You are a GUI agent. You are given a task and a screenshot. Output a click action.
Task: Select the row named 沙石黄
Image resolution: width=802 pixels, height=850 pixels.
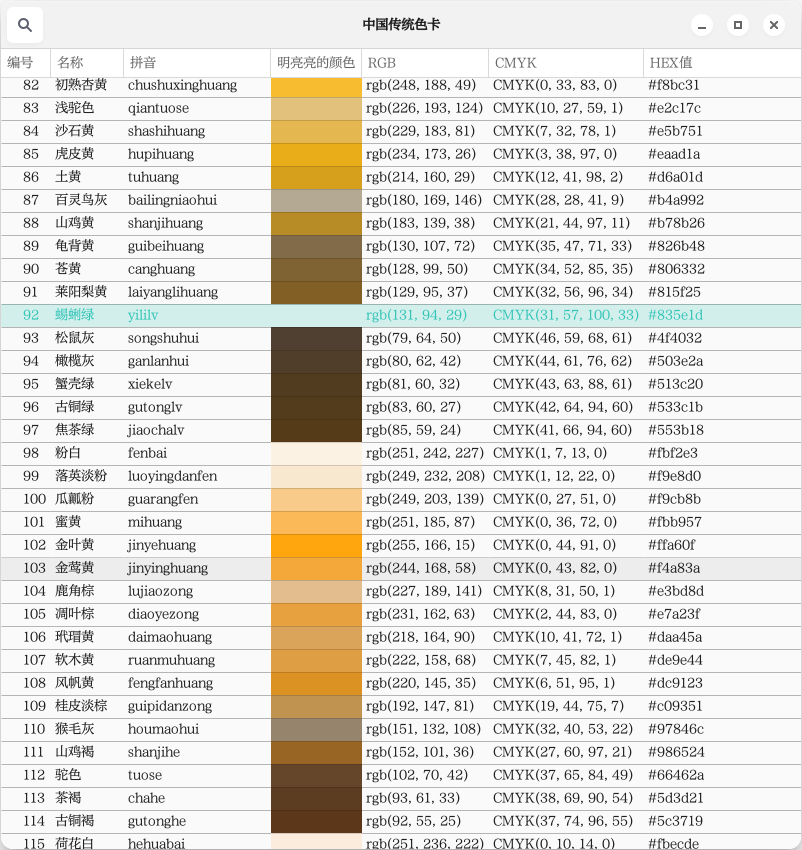(401, 132)
